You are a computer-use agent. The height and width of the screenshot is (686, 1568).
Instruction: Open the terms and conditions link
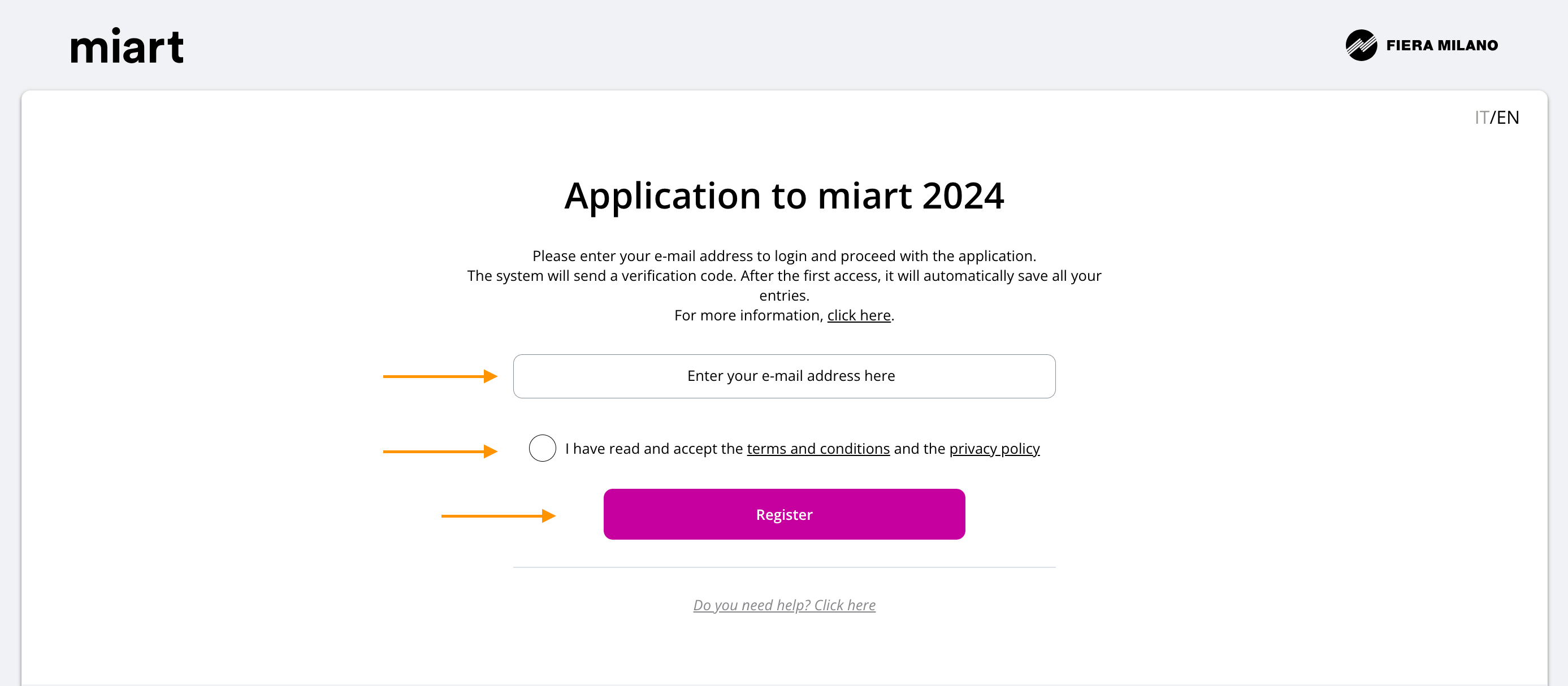[x=817, y=449]
